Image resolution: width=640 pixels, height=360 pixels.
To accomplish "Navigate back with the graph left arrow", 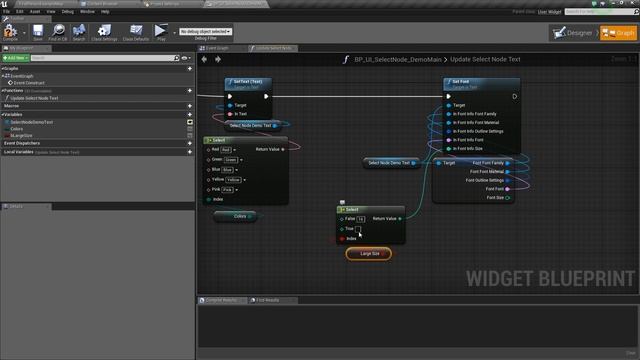I will (x=204, y=60).
